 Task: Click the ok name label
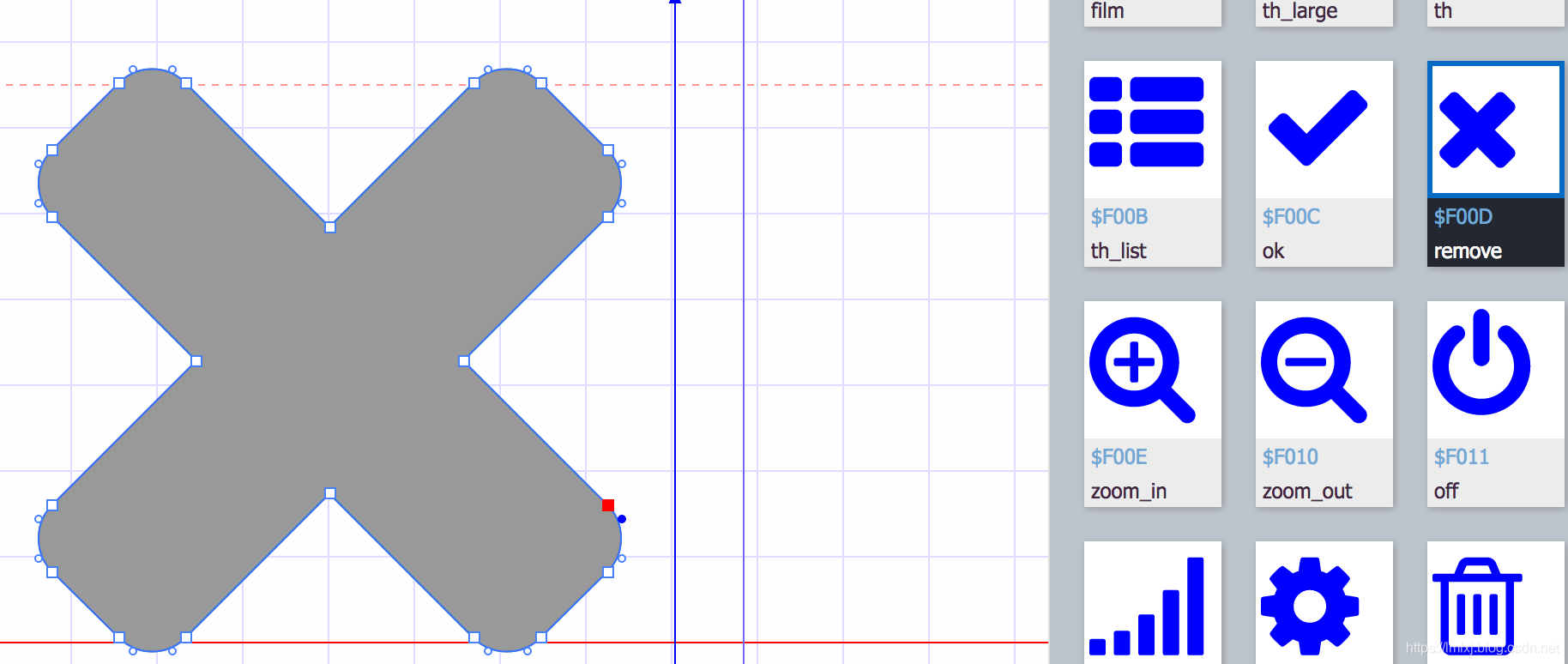1273,251
